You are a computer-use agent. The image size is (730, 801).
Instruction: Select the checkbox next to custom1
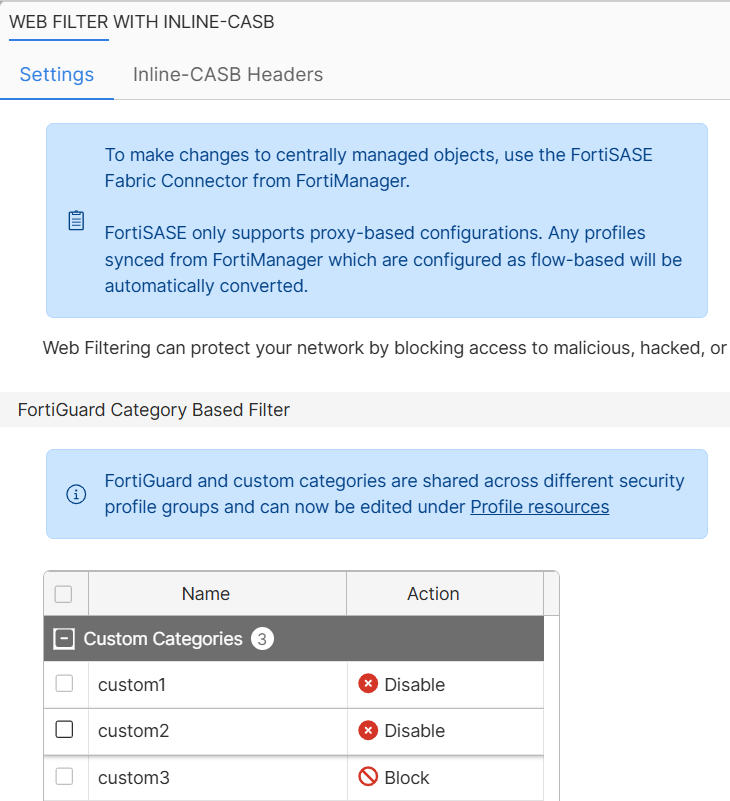(x=65, y=684)
